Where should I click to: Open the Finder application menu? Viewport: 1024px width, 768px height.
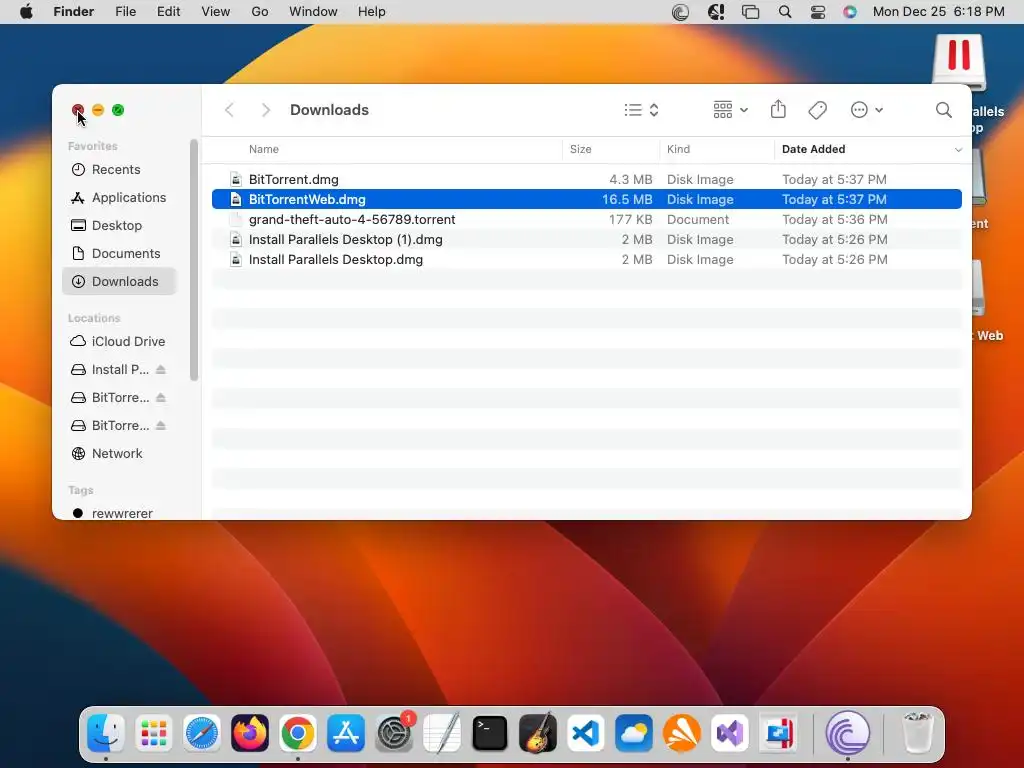coord(74,12)
